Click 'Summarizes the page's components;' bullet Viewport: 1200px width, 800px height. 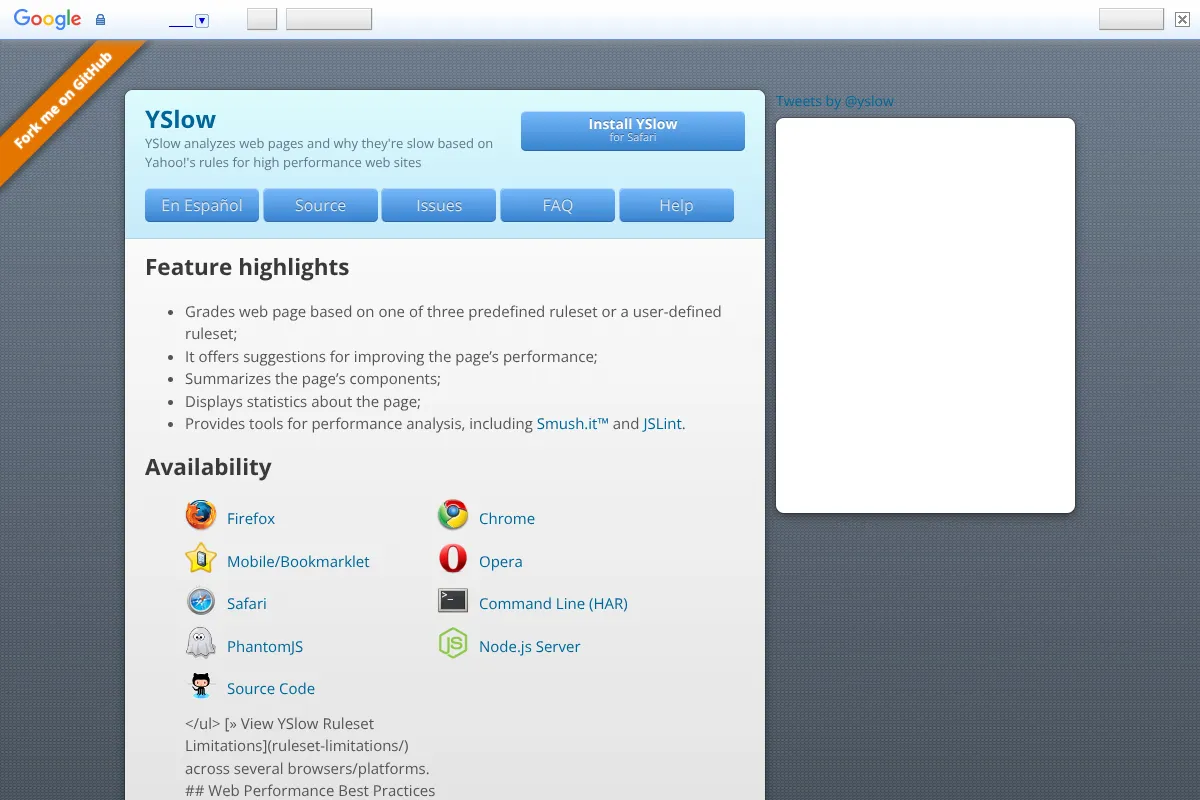(313, 379)
